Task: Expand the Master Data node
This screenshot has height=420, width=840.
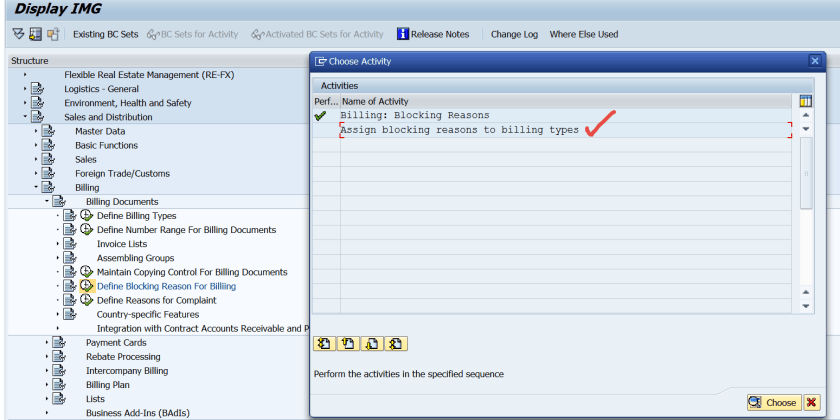Action: [x=36, y=131]
